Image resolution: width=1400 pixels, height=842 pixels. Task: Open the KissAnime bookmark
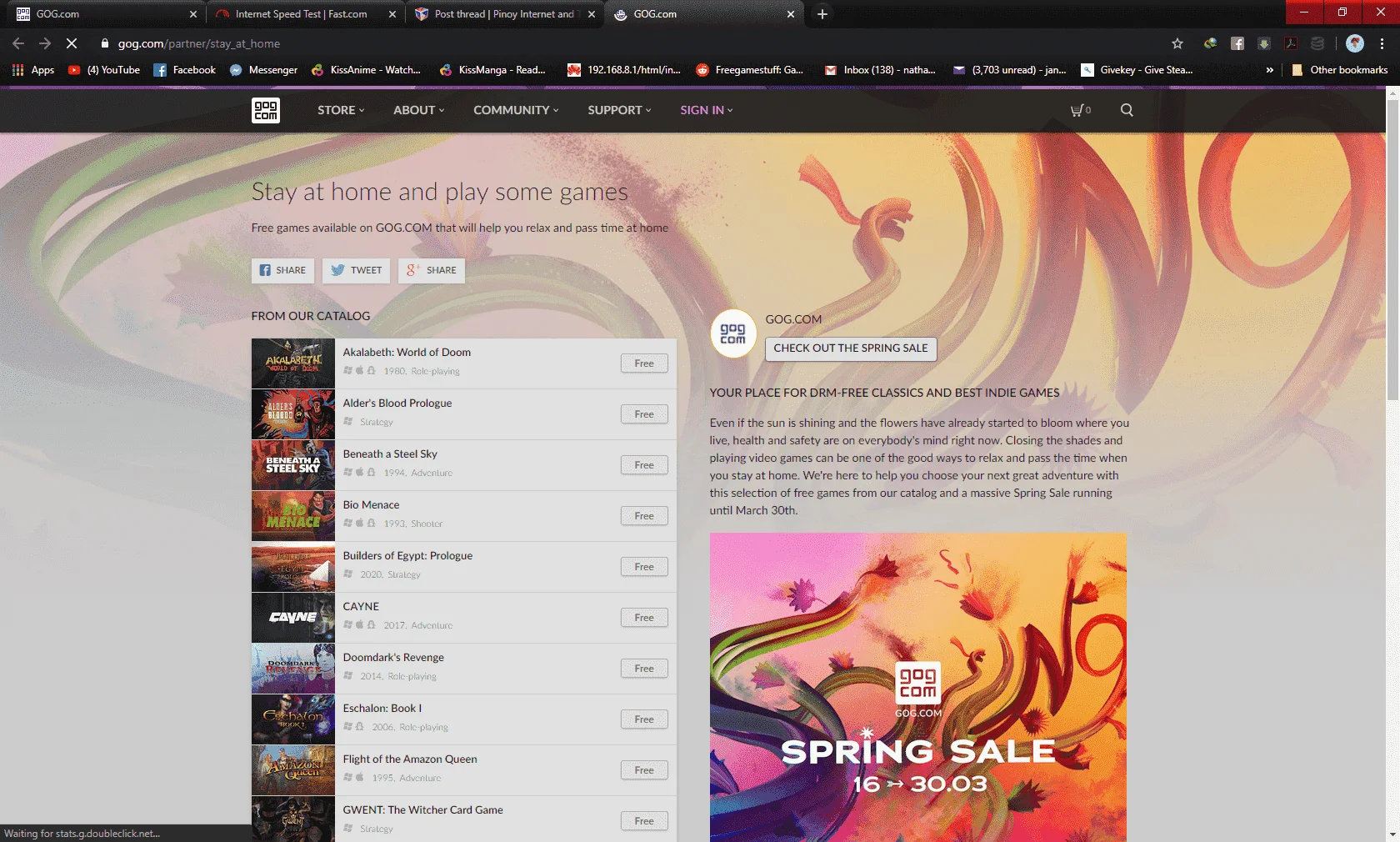pos(366,70)
